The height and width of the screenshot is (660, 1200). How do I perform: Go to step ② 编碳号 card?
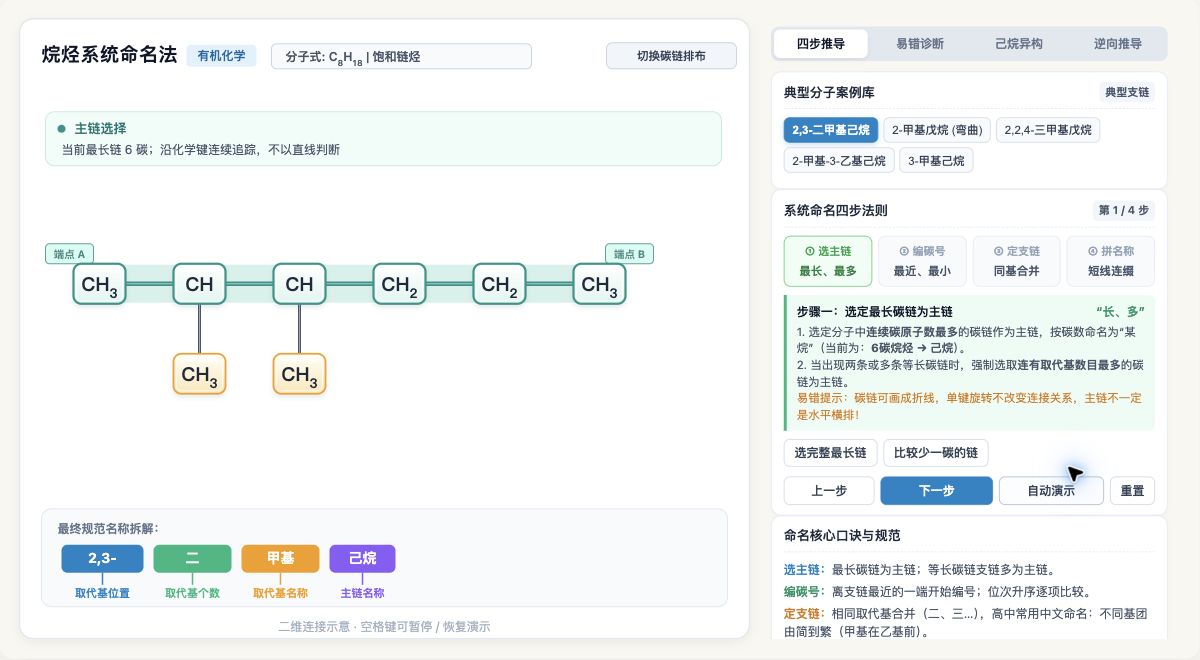[922, 261]
